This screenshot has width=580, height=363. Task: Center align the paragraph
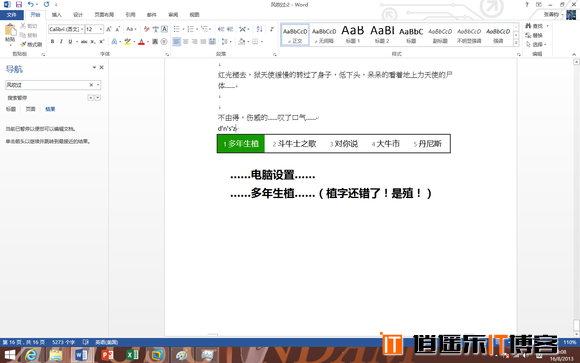tap(186, 41)
